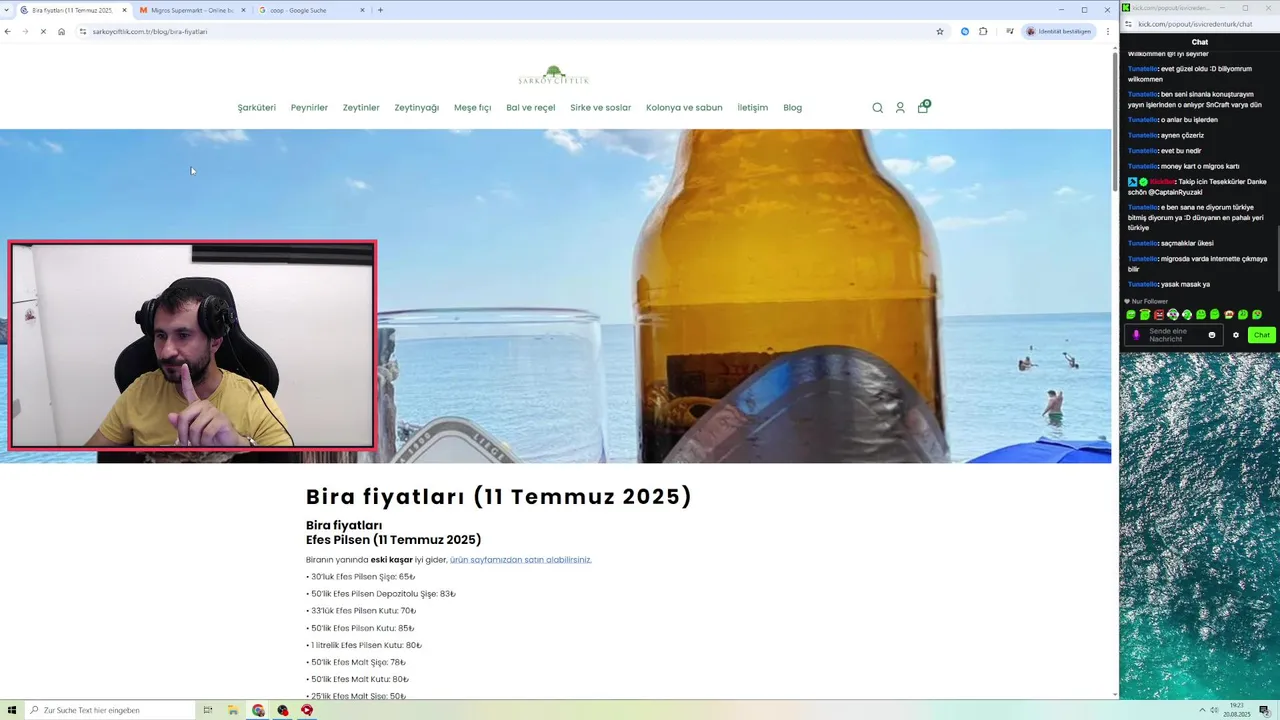View site information icon in Chrome's address bar
The width and height of the screenshot is (1280, 720).
point(83,31)
